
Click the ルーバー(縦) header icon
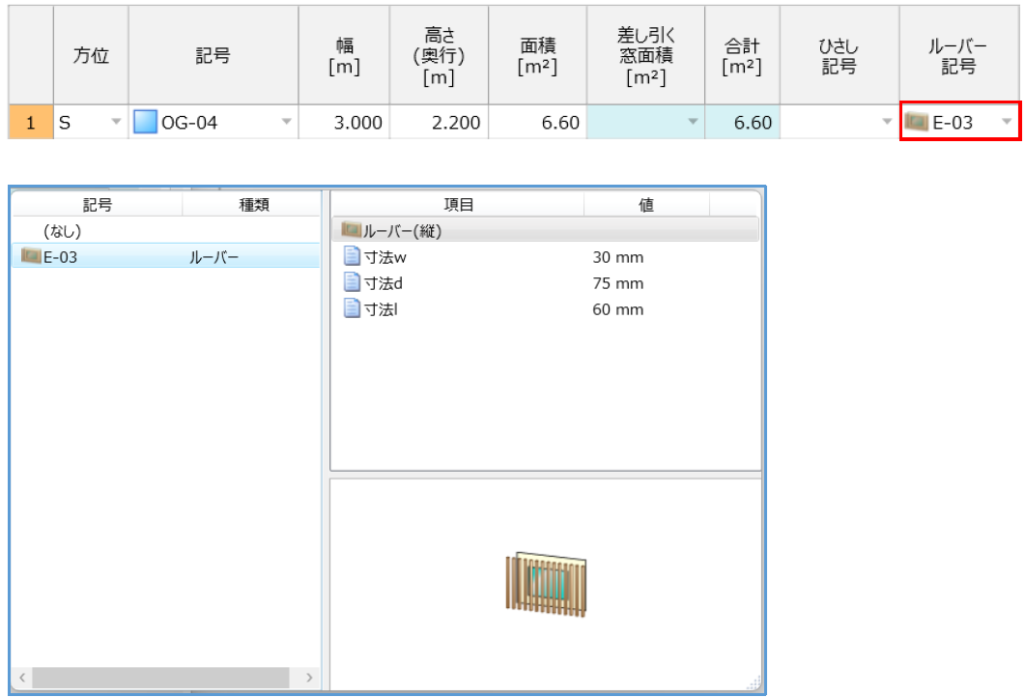[x=349, y=231]
